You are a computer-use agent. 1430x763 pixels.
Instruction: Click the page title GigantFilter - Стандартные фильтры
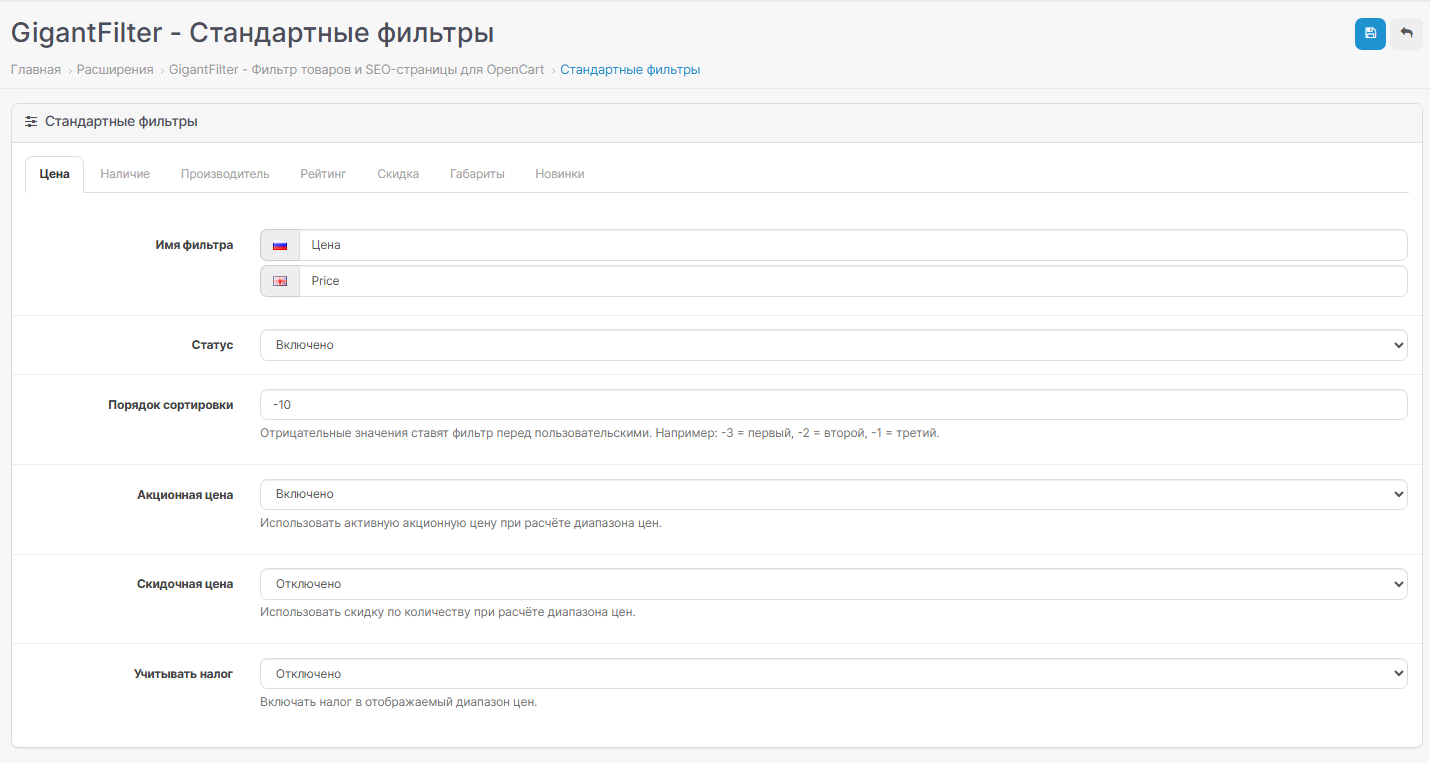252,33
